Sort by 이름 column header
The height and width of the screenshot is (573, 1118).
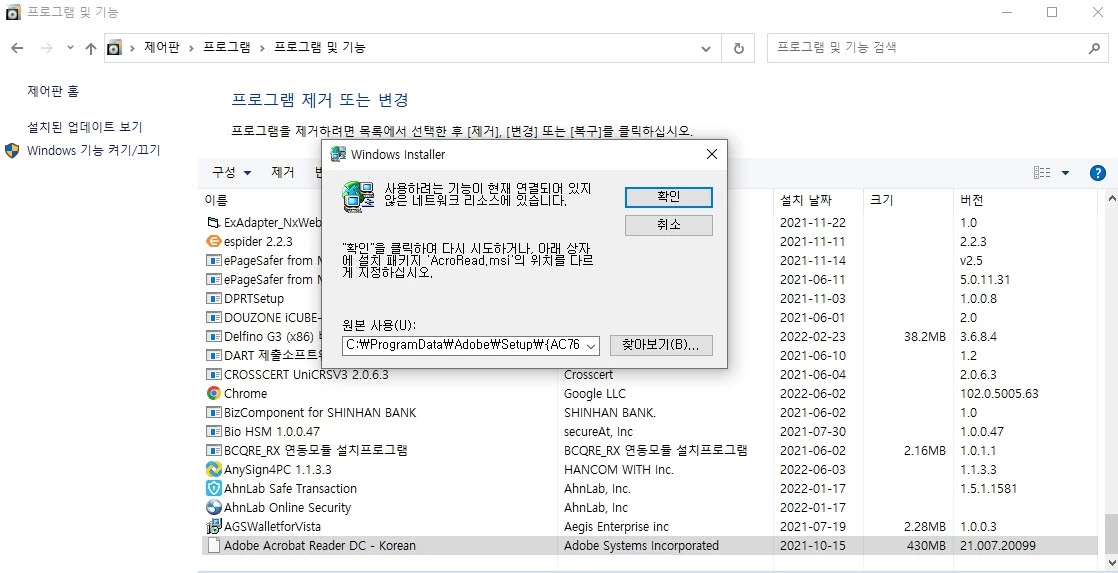(216, 200)
